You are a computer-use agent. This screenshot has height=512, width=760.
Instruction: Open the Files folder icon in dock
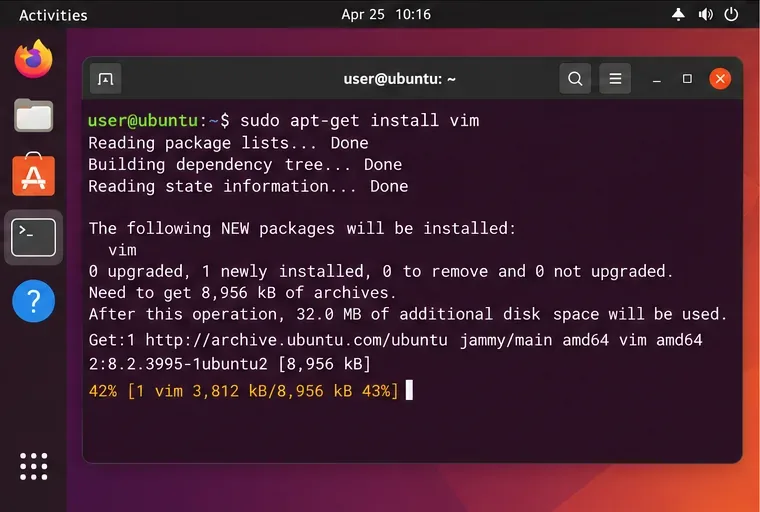pos(33,115)
